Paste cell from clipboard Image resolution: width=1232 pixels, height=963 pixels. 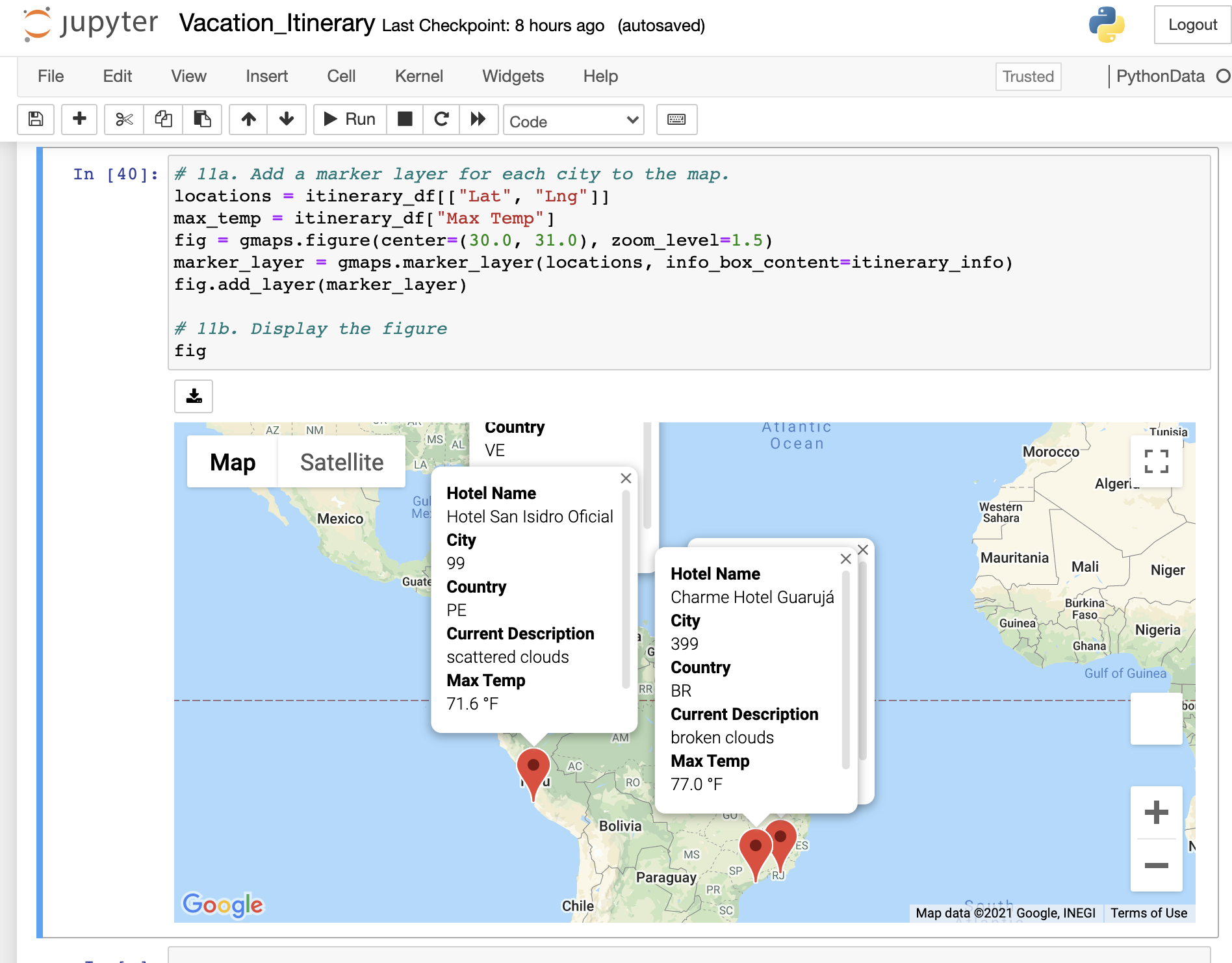pyautogui.click(x=202, y=120)
